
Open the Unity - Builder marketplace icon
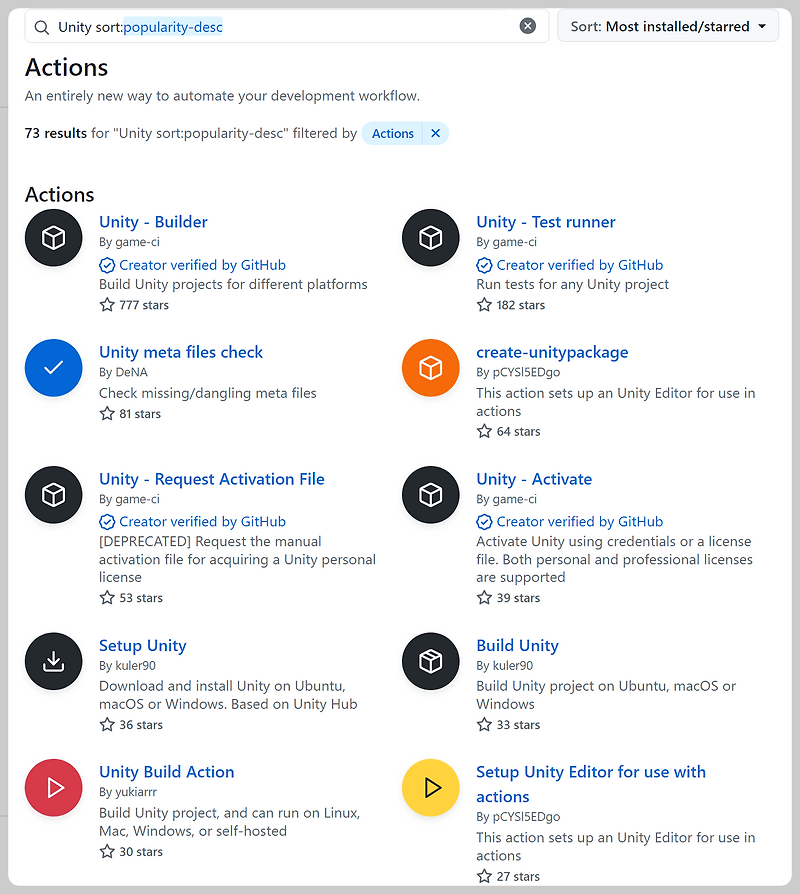[53, 237]
